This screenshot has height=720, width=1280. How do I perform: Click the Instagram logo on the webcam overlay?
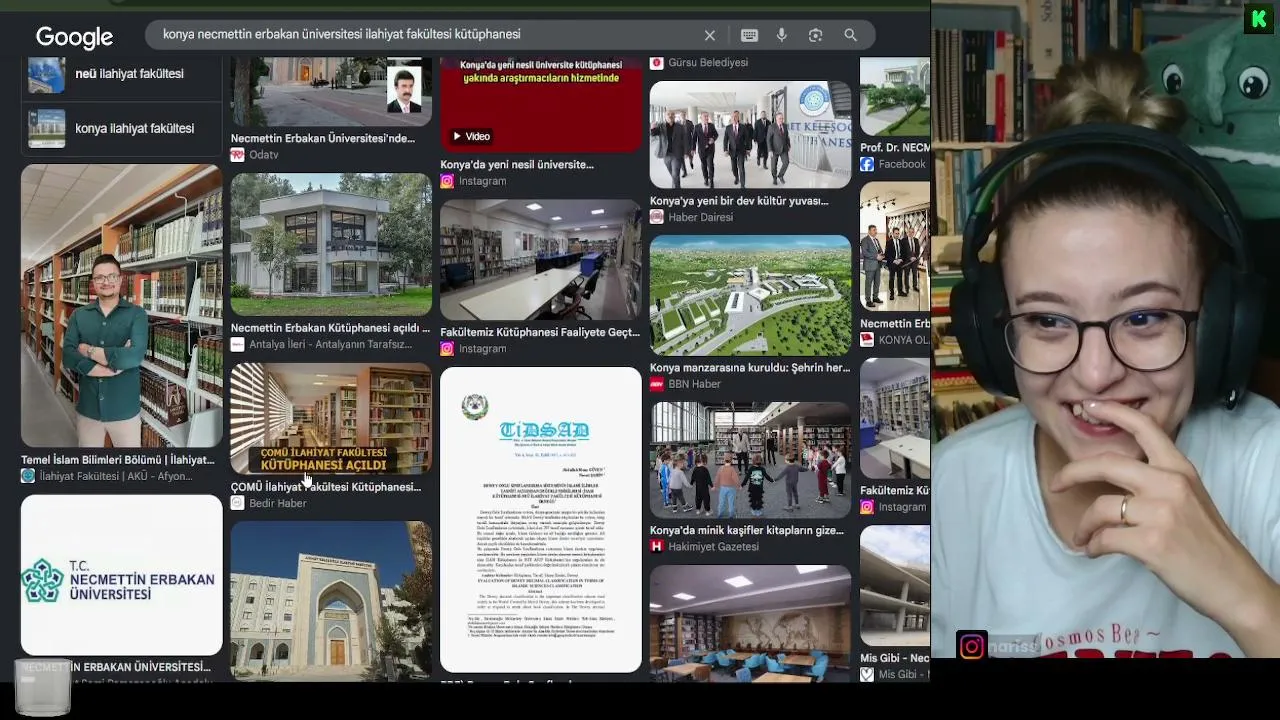coord(972,646)
